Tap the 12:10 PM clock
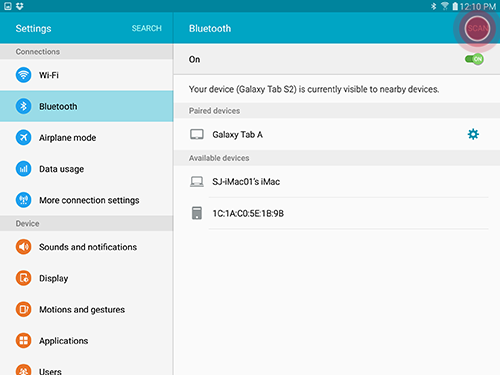Image resolution: width=500 pixels, height=375 pixels. [478, 6]
